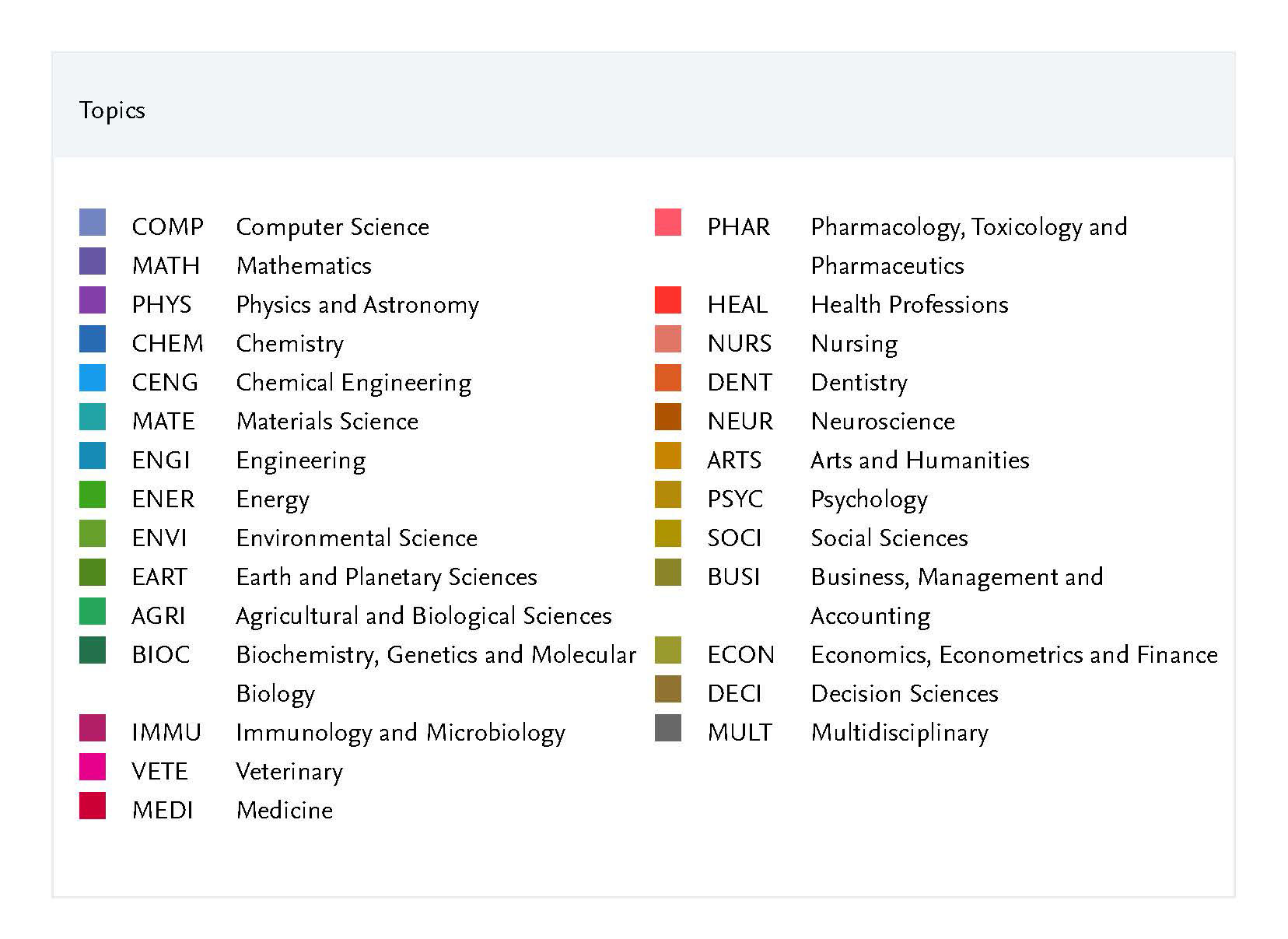This screenshot has width=1288, height=939.
Task: Click the DENT abbreviation code
Action: pyautogui.click(x=740, y=383)
